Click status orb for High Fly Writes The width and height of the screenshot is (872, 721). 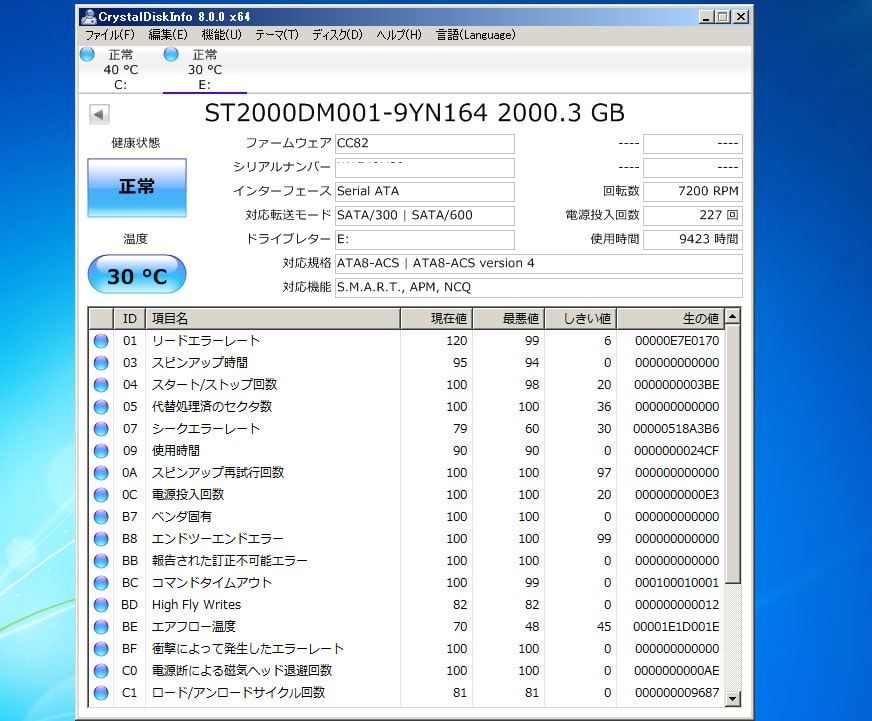click(x=101, y=605)
